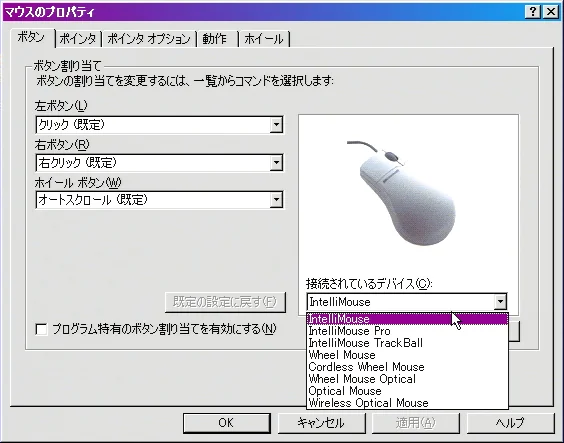Select IntelliMouse Pro in the list
Screen dimensions: 564x443
click(407, 331)
